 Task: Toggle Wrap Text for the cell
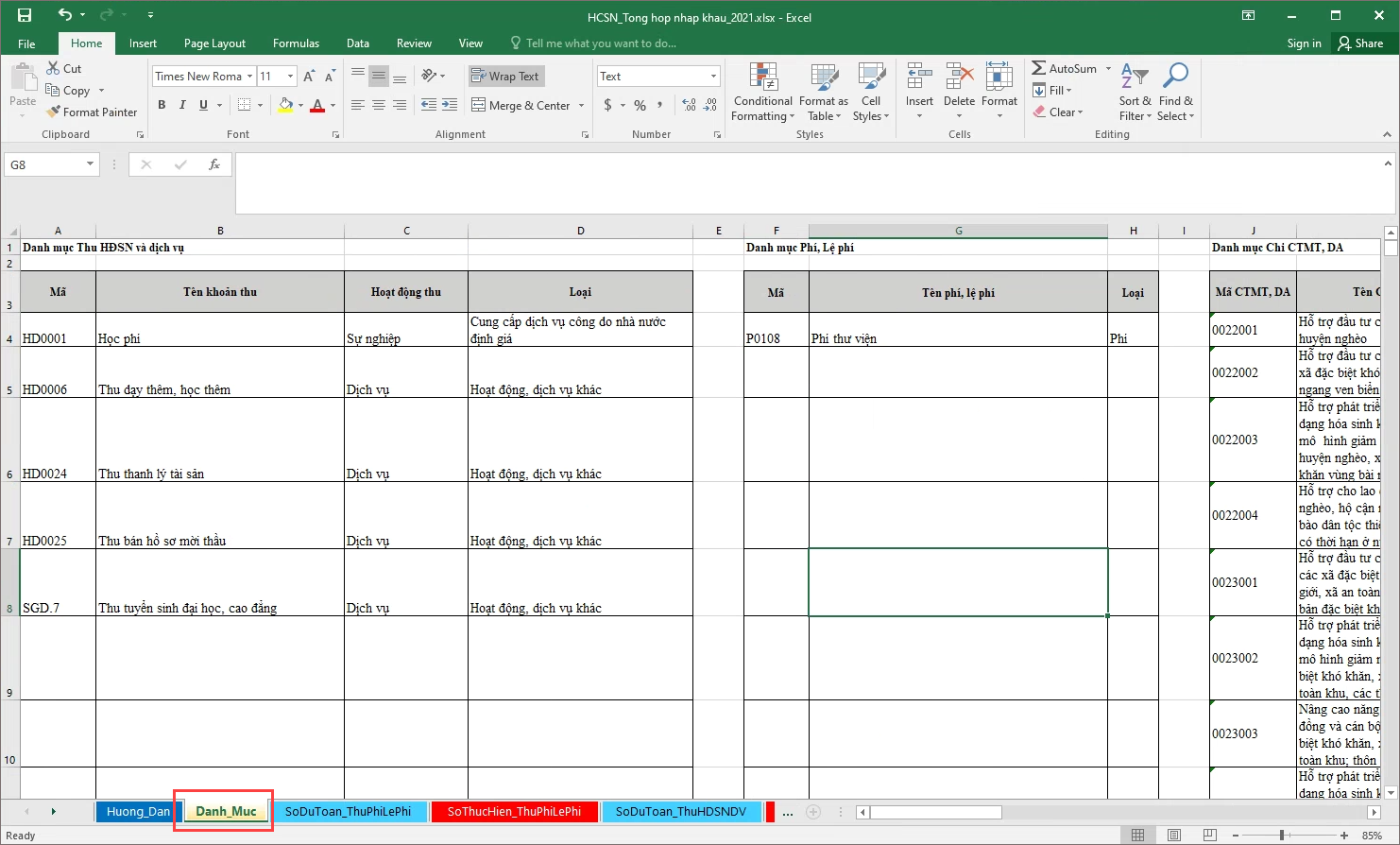pyautogui.click(x=505, y=77)
